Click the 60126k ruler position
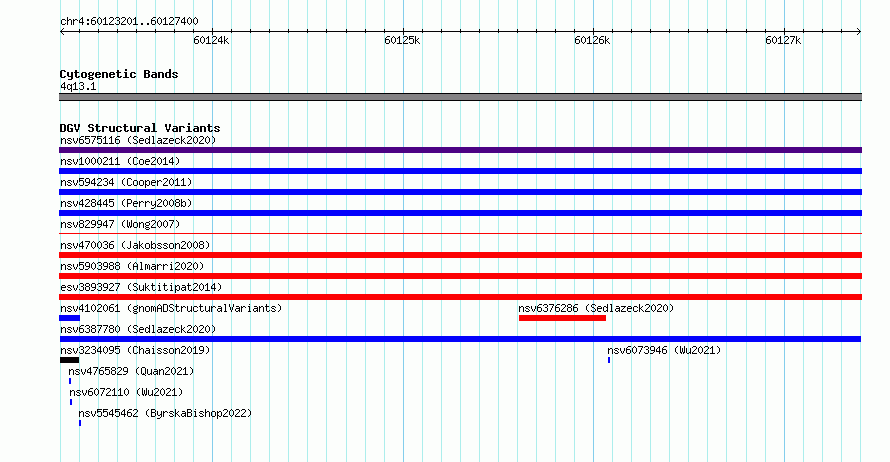 [592, 40]
